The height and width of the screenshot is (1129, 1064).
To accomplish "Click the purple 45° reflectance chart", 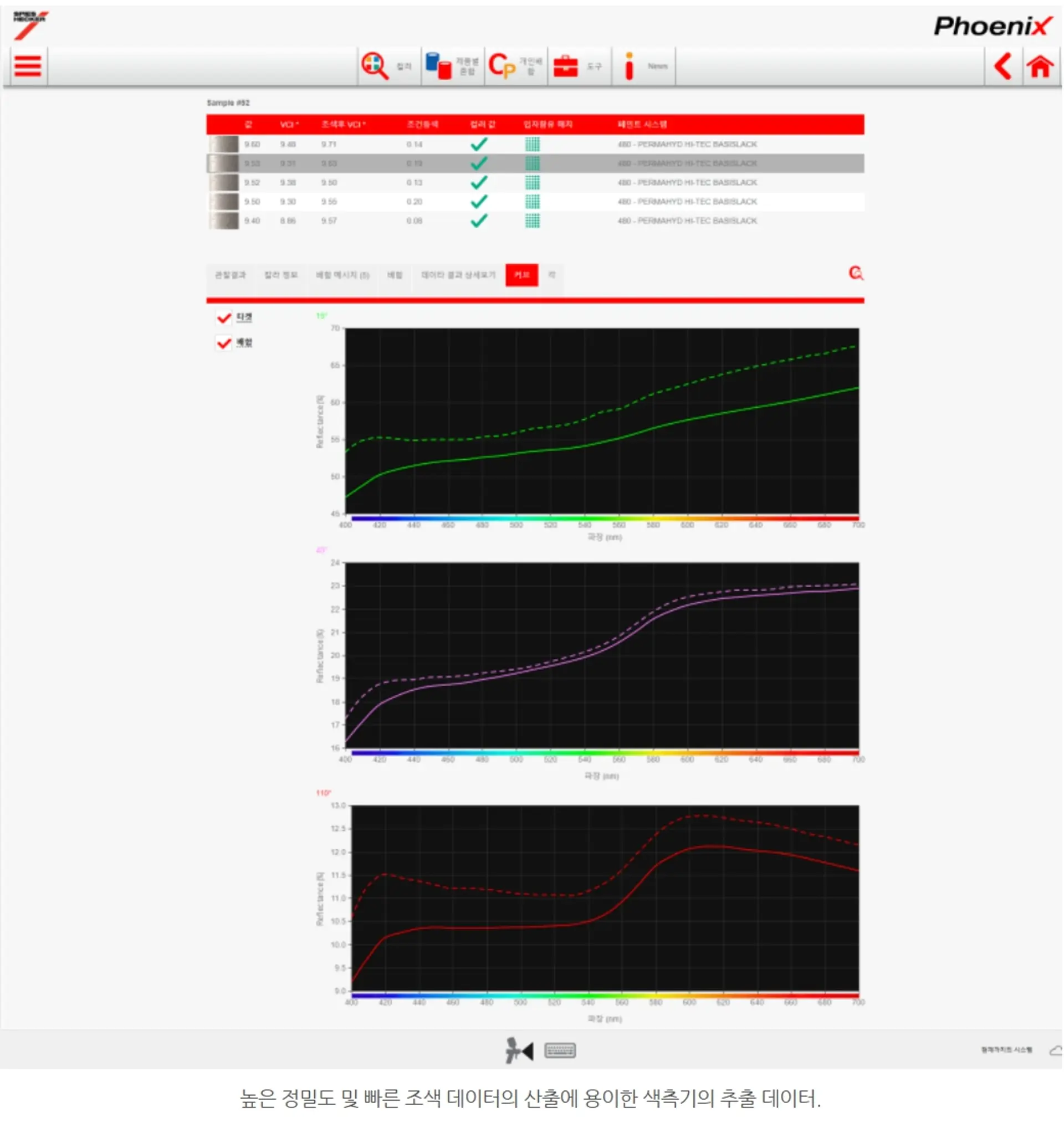I will tap(602, 655).
